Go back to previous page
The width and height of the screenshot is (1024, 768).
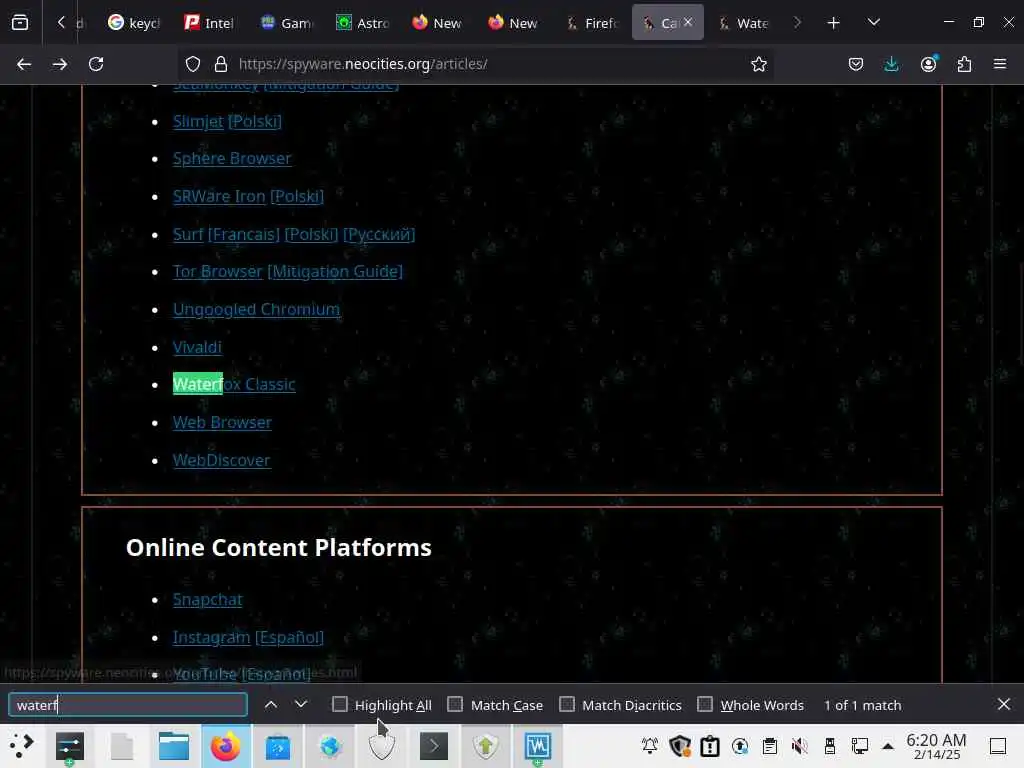(24, 64)
